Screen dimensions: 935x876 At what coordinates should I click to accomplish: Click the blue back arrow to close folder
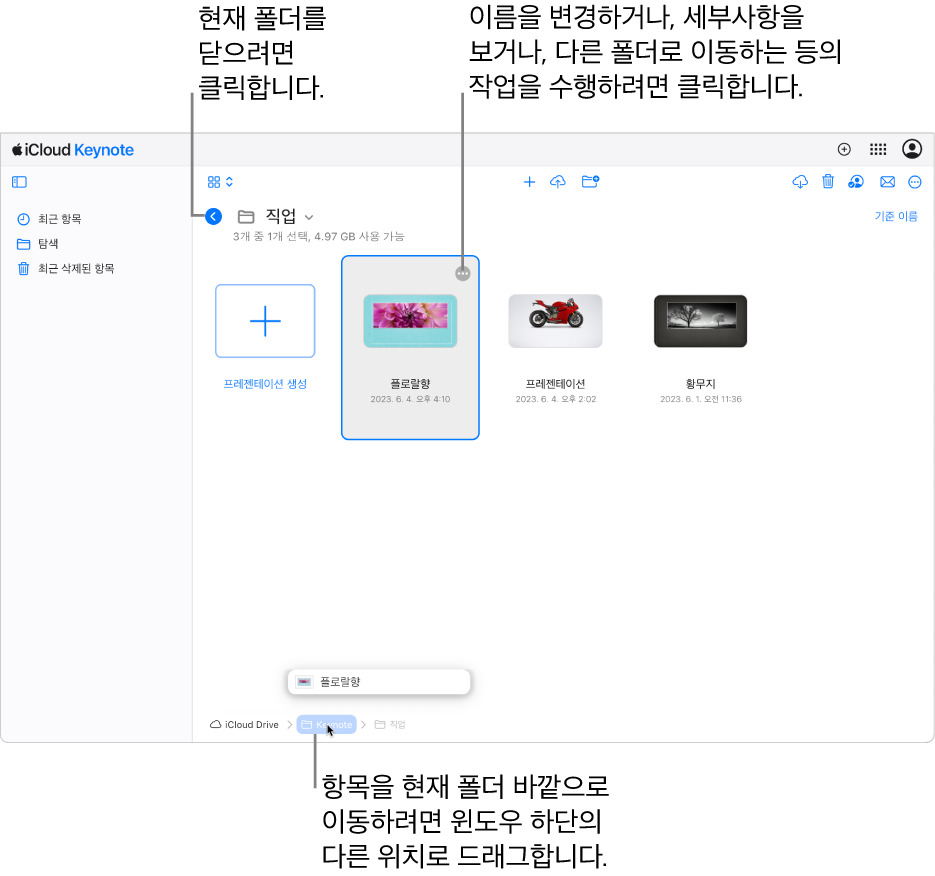213,216
